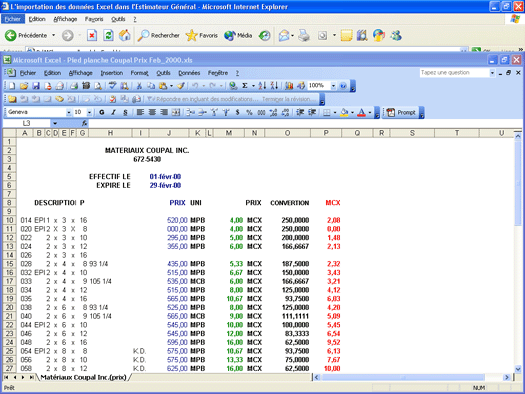Click the date cell '01-févr-00'
Viewport: 525px width, 394px height.
[x=165, y=176]
